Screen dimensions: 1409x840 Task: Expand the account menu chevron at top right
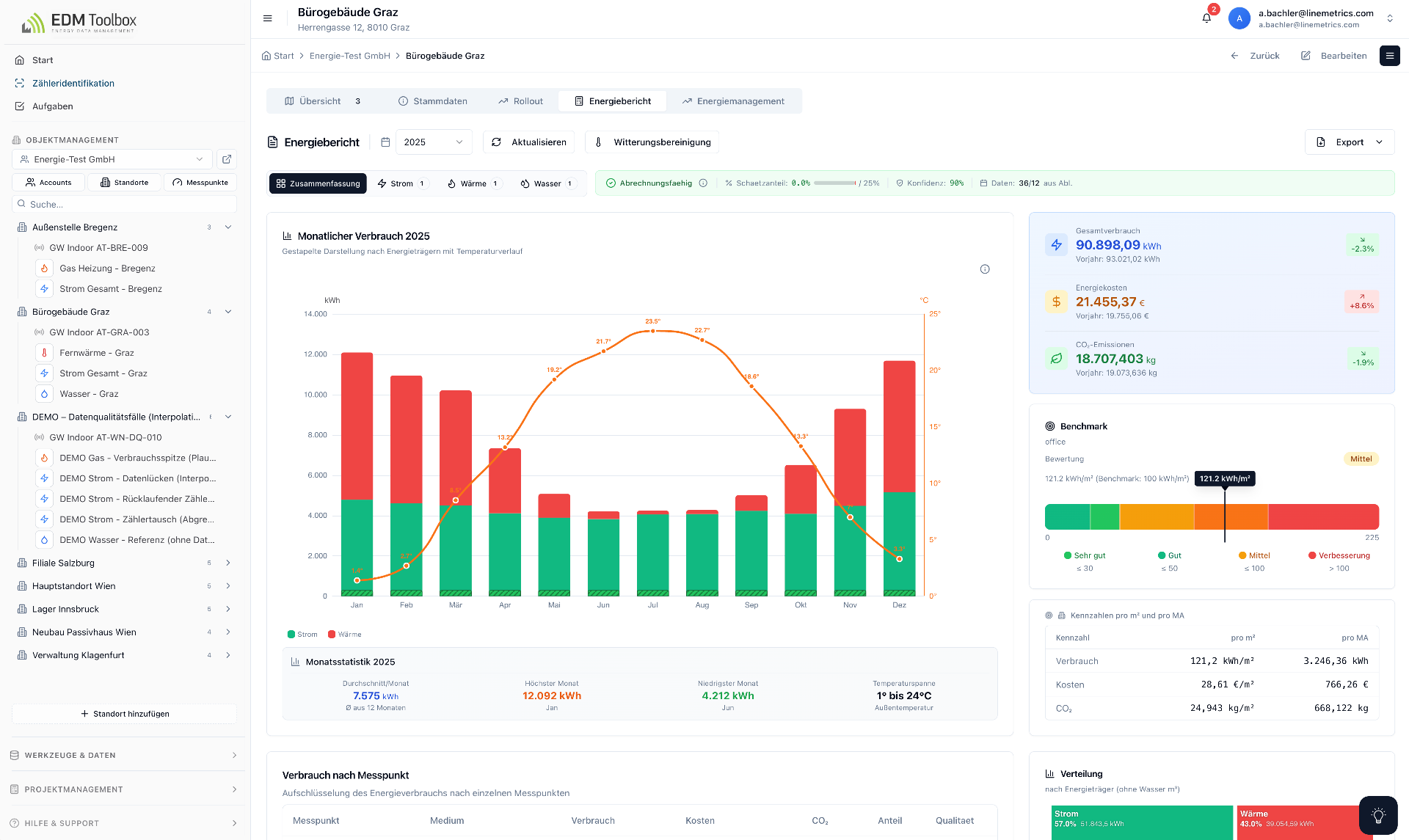coord(1389,18)
